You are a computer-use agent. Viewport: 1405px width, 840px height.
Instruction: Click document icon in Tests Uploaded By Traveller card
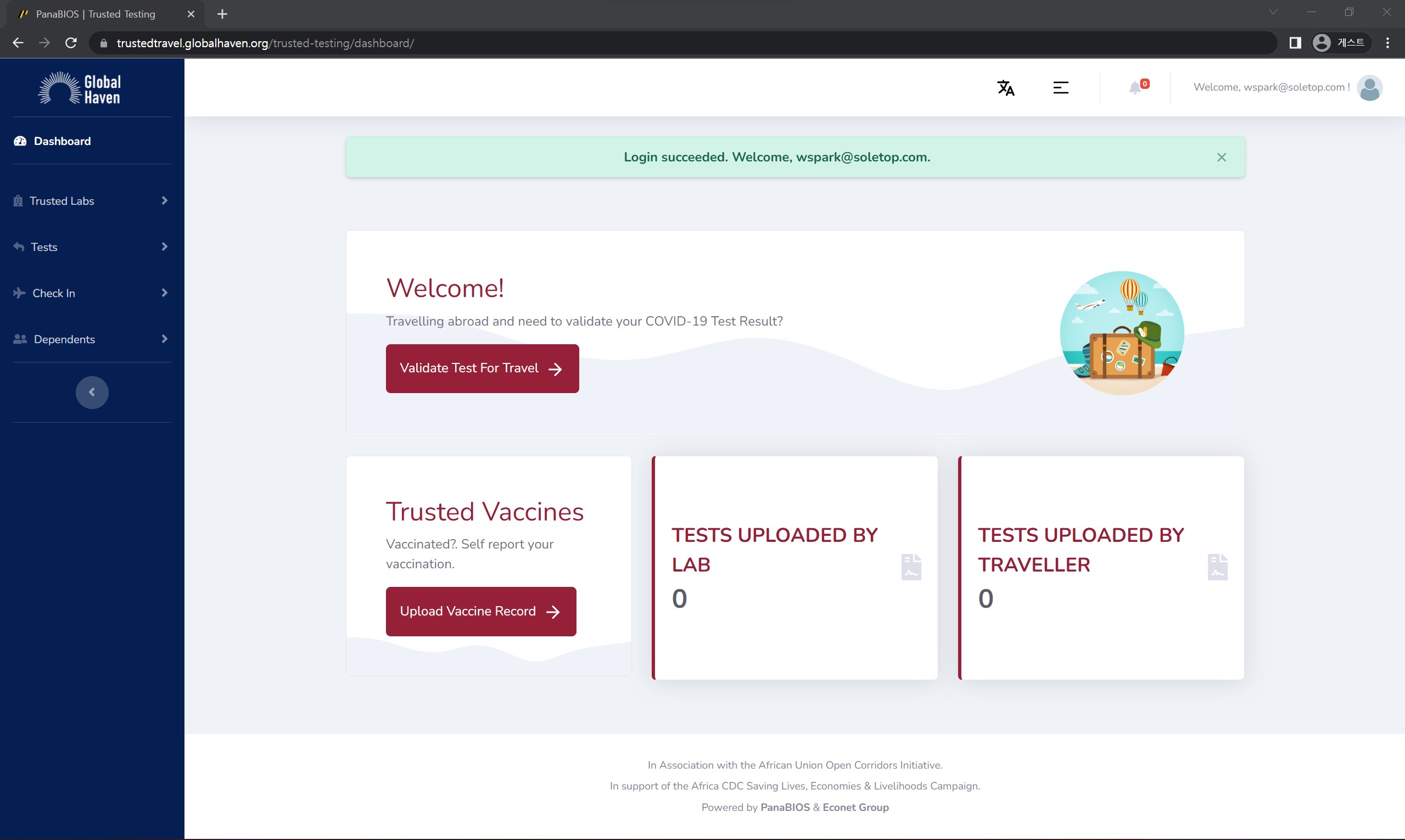pos(1217,567)
